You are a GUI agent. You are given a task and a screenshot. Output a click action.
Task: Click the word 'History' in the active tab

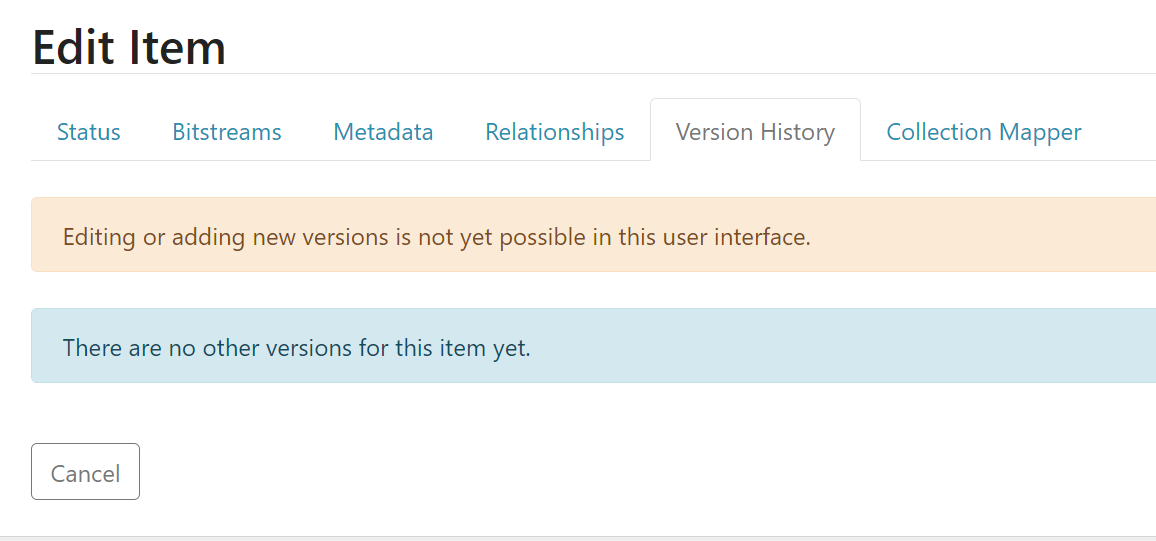click(x=796, y=132)
